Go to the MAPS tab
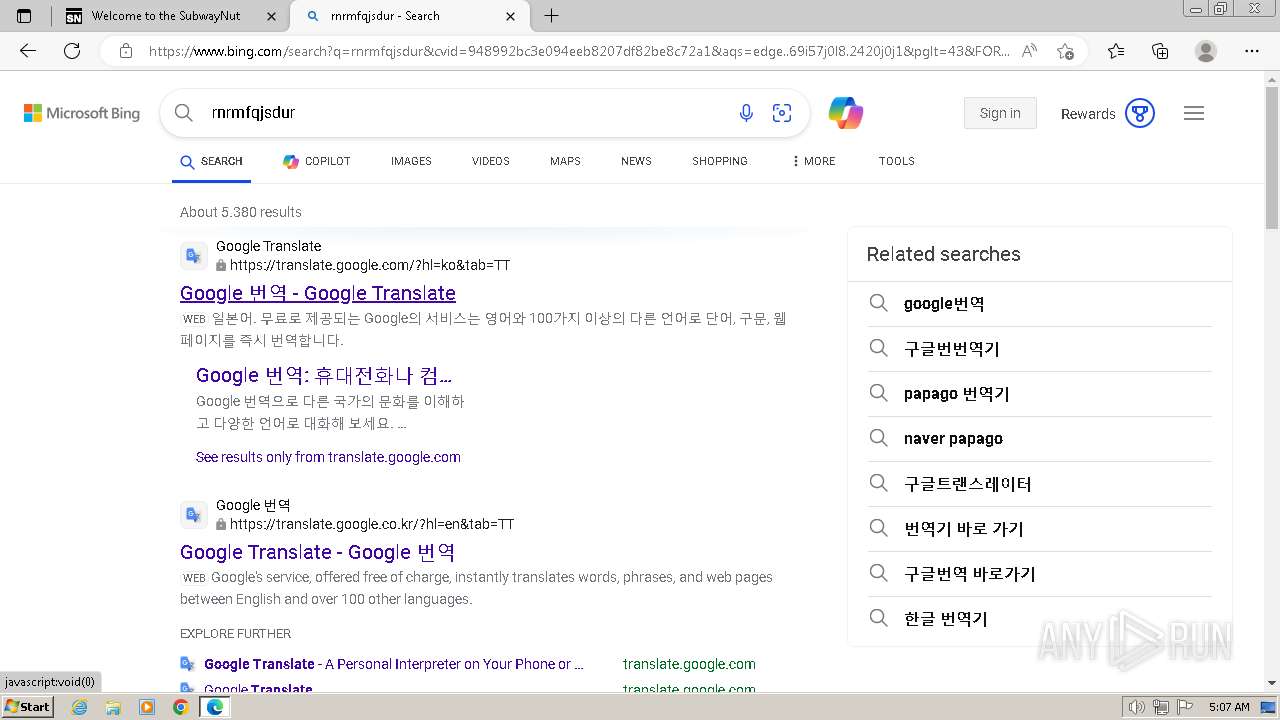The height and width of the screenshot is (720, 1280). pos(565,161)
